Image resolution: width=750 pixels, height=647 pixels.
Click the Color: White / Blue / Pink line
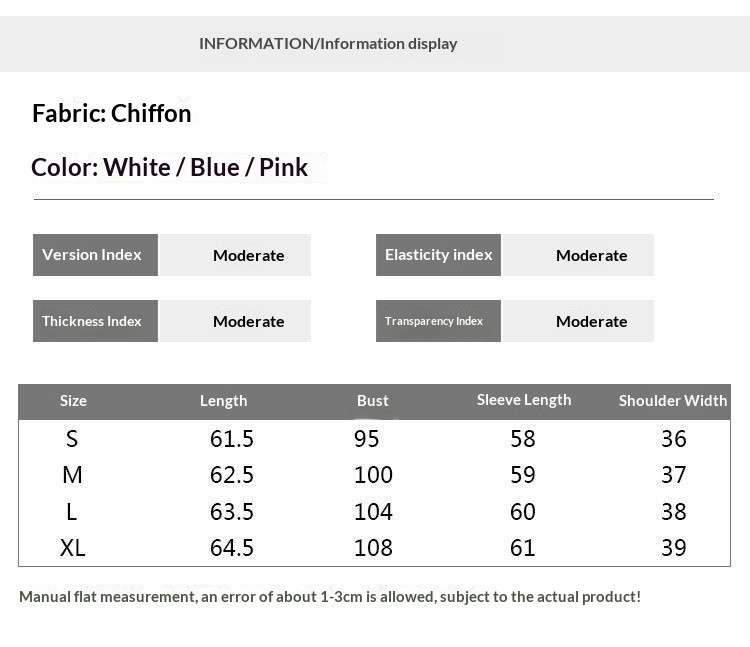click(170, 167)
